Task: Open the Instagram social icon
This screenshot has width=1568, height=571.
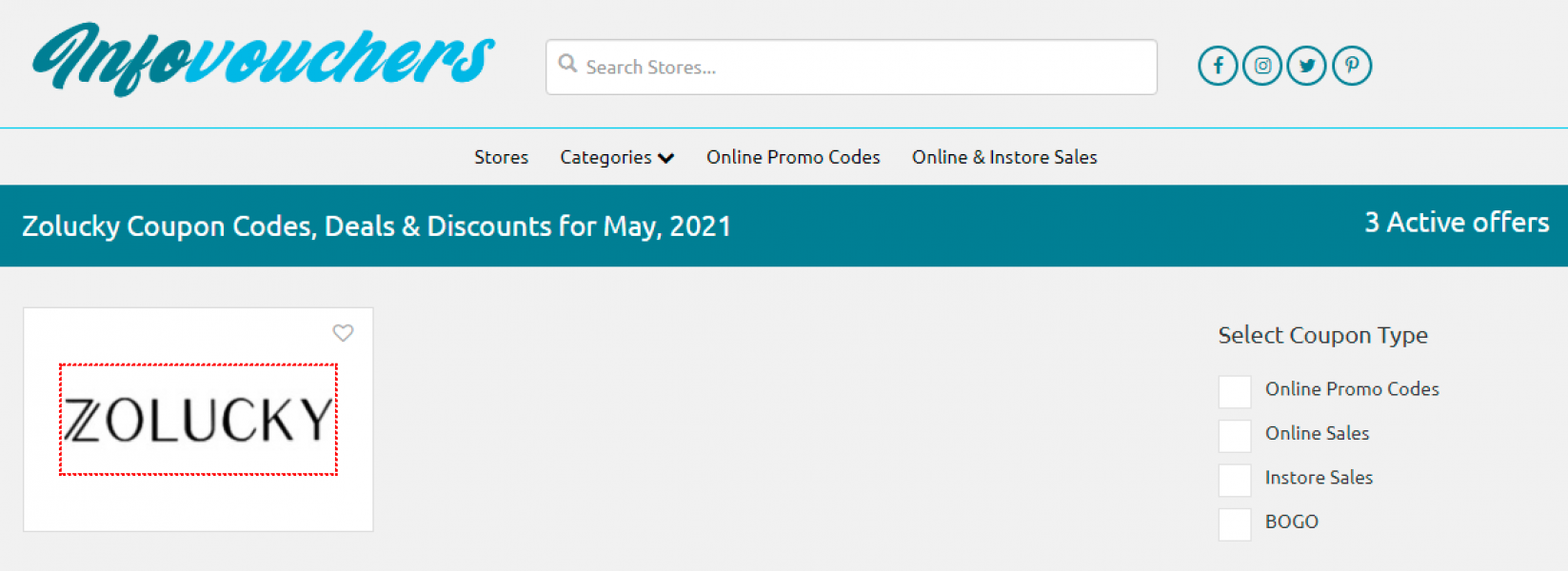Action: pyautogui.click(x=1262, y=66)
